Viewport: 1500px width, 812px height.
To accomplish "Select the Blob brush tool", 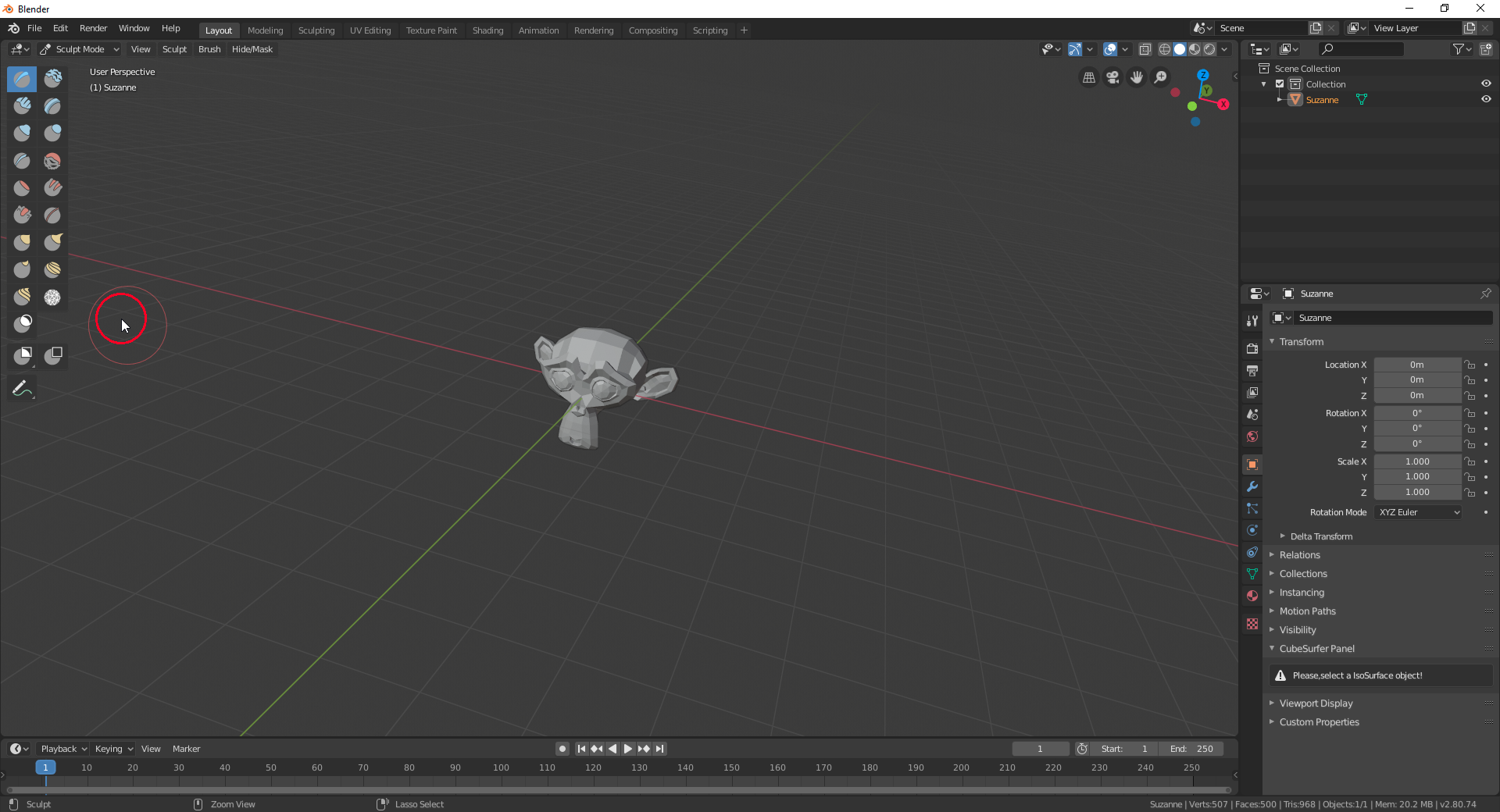I will 52,134.
